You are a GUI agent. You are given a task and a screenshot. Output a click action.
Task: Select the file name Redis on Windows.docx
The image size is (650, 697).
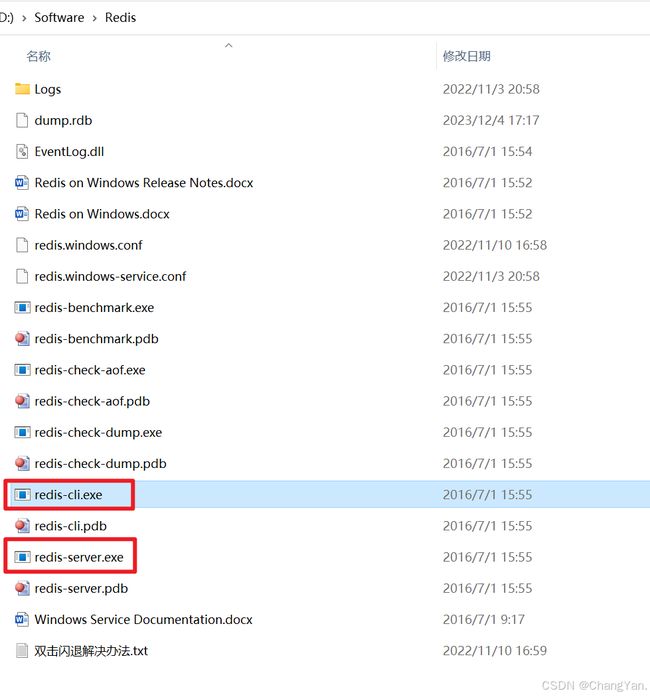pyautogui.click(x=102, y=214)
